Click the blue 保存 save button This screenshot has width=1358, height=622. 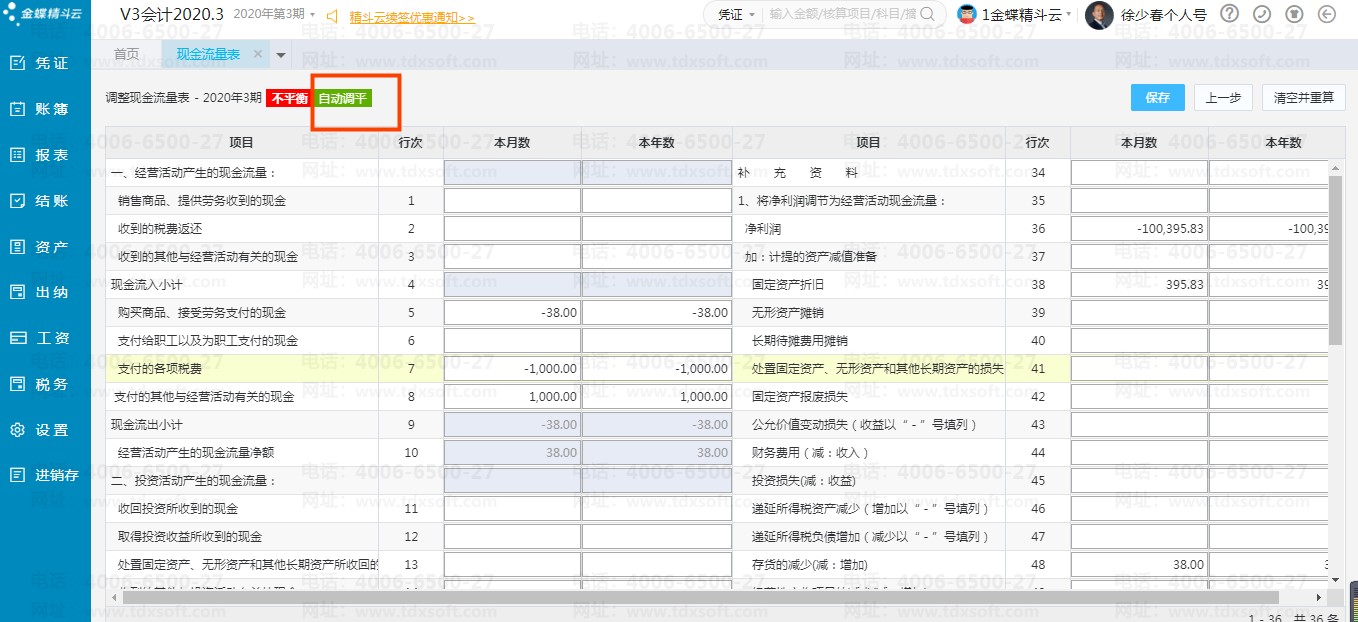click(x=1158, y=98)
